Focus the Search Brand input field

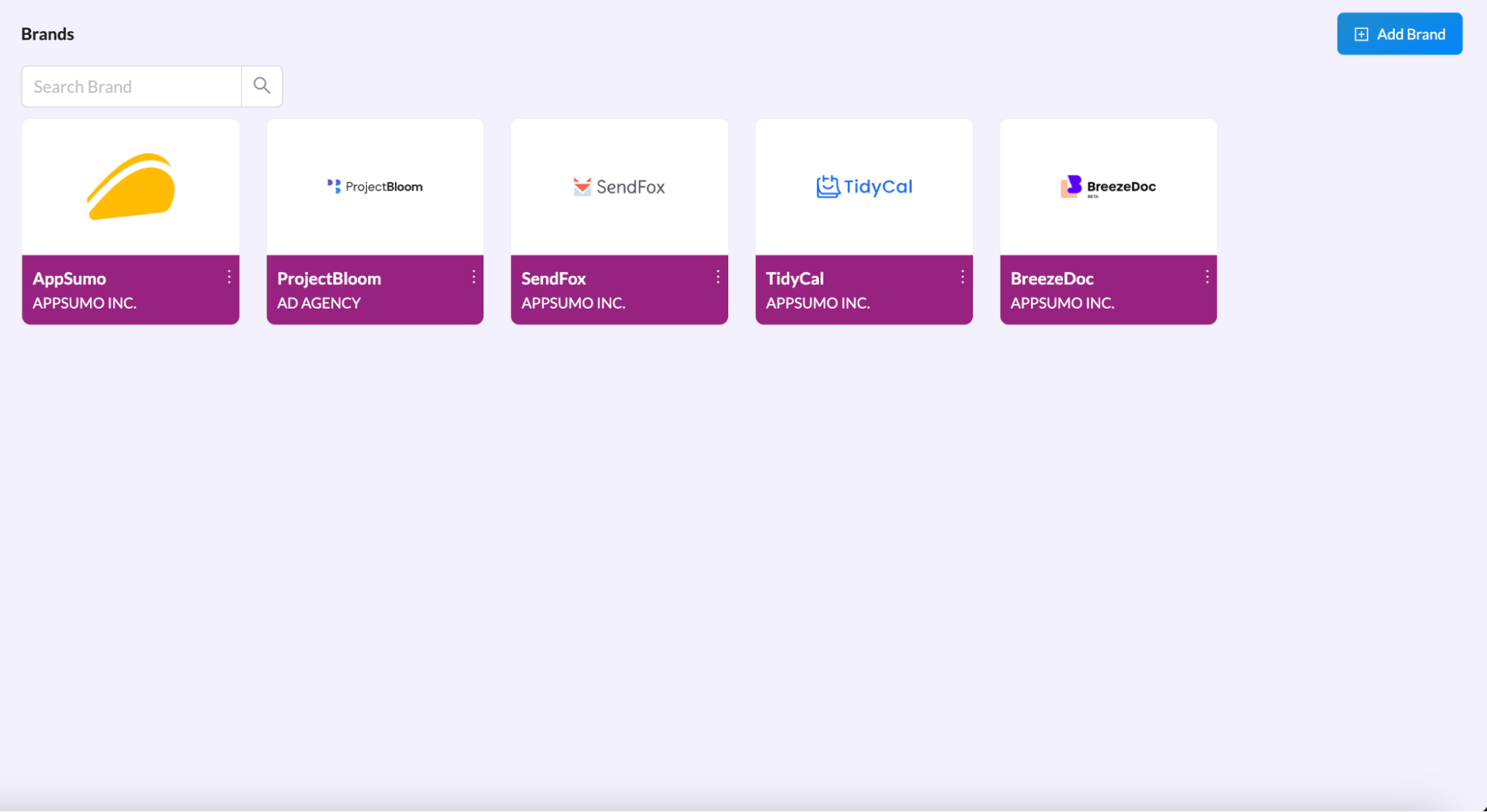[x=132, y=86]
